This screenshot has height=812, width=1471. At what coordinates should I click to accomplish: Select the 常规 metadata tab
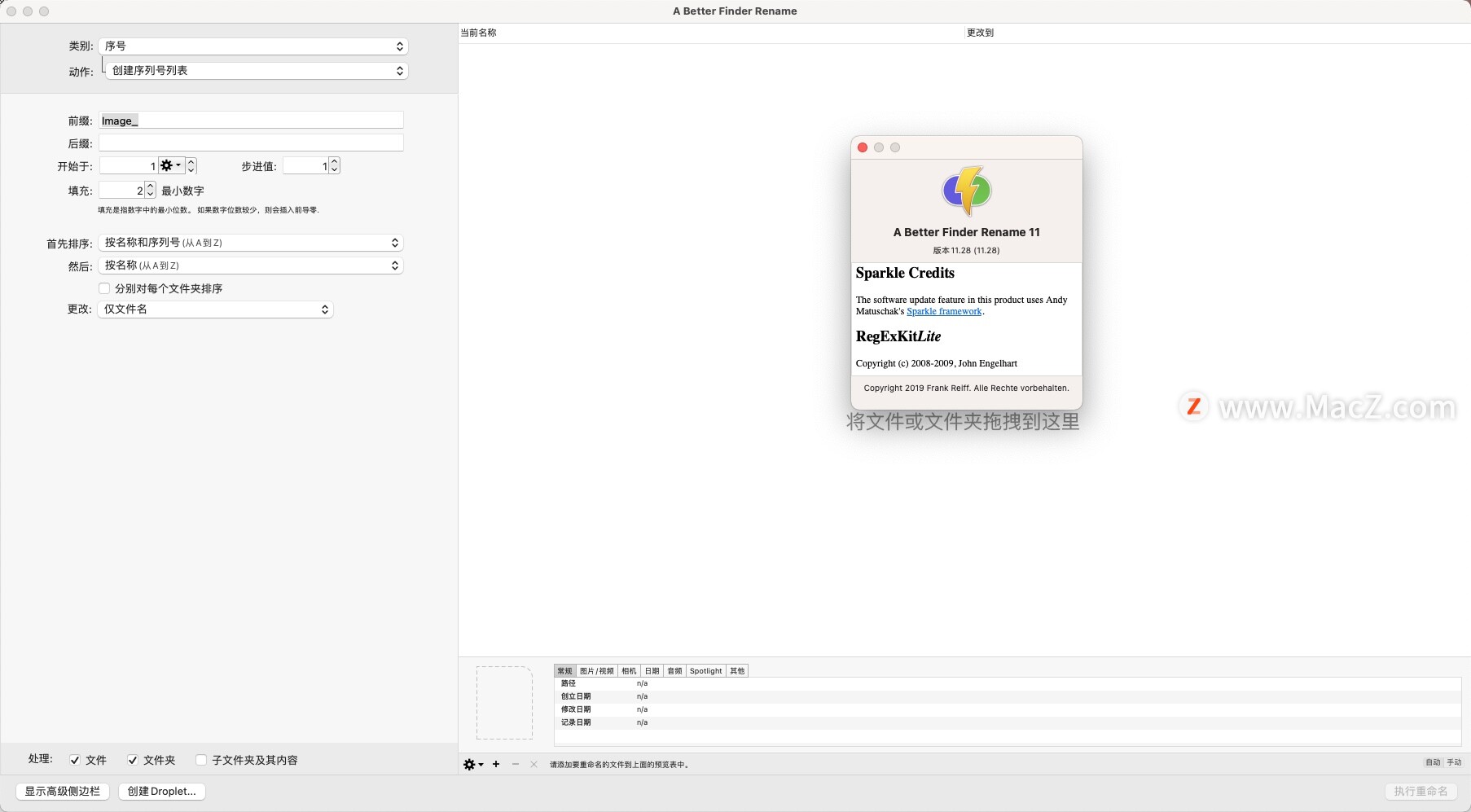tap(565, 671)
